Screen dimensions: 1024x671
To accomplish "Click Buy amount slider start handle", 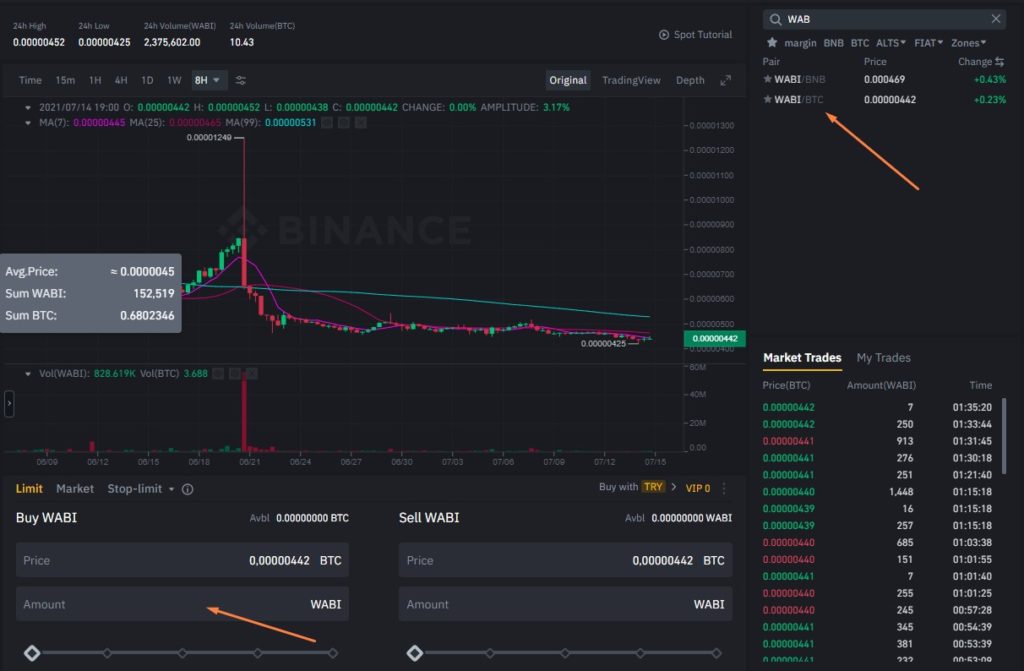I will pyautogui.click(x=32, y=653).
